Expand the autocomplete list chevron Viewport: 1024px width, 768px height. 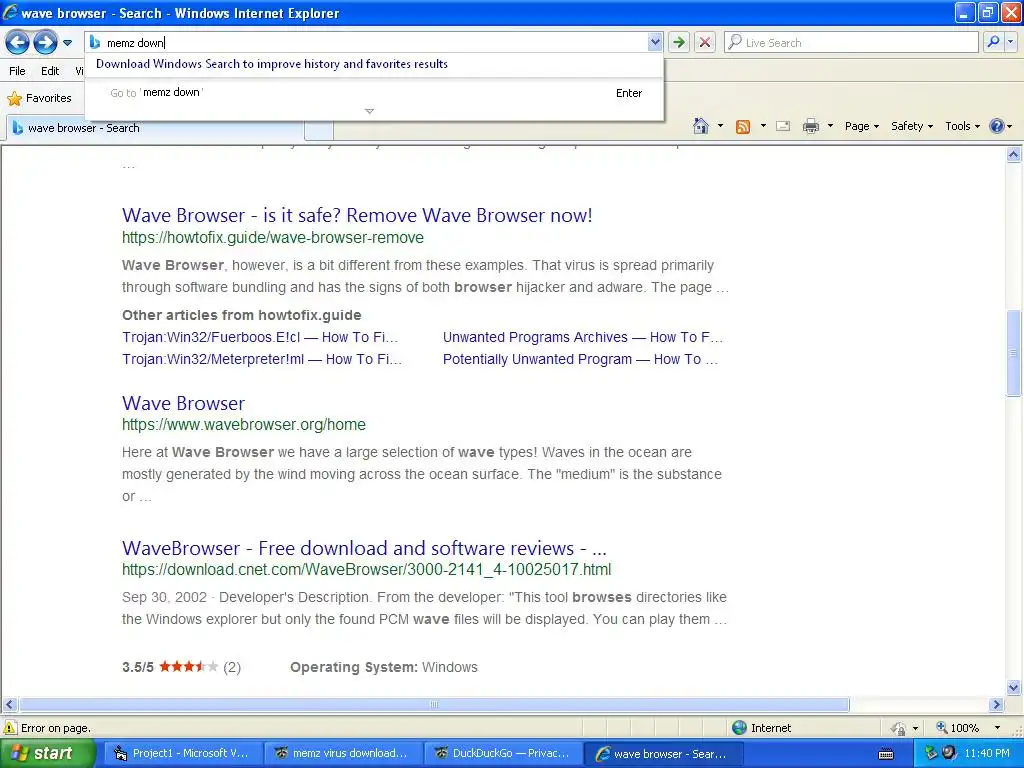click(369, 111)
